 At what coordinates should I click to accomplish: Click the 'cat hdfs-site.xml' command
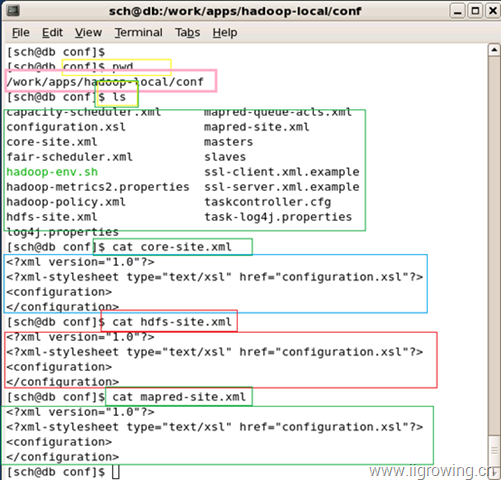[x=172, y=322]
